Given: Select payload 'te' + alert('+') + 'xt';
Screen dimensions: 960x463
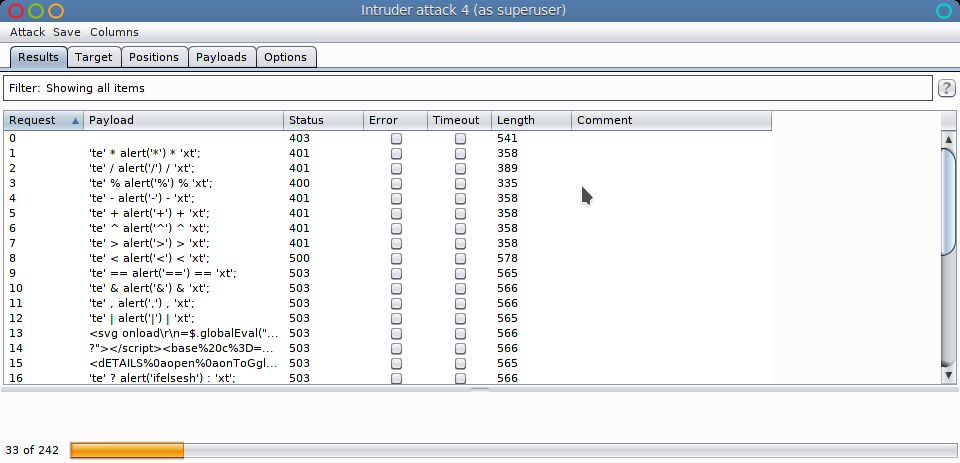Looking at the screenshot, I should point(149,213).
